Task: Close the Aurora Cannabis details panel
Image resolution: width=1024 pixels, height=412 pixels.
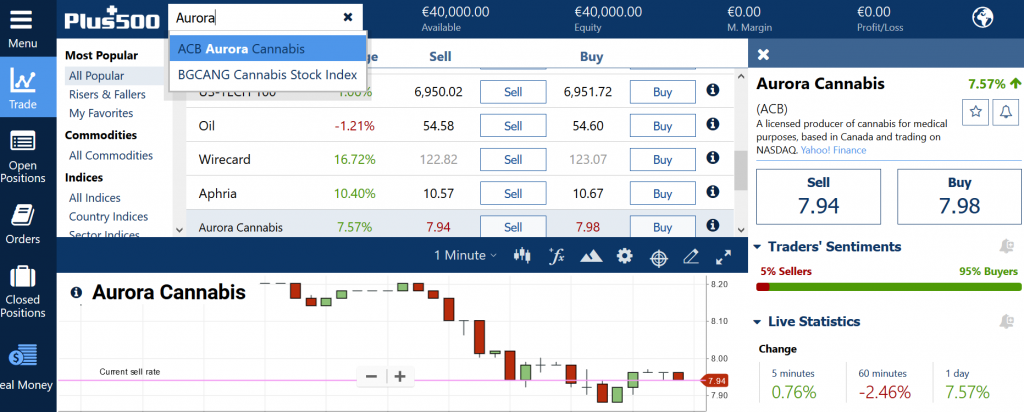Action: 763,54
